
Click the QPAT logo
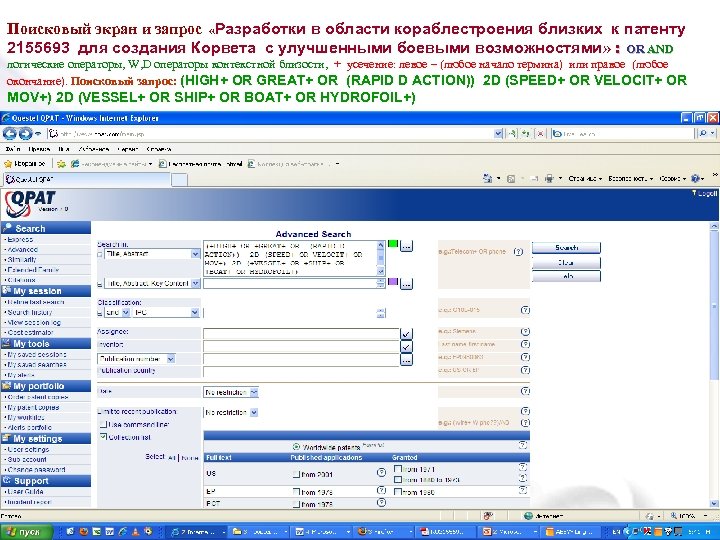pos(30,204)
